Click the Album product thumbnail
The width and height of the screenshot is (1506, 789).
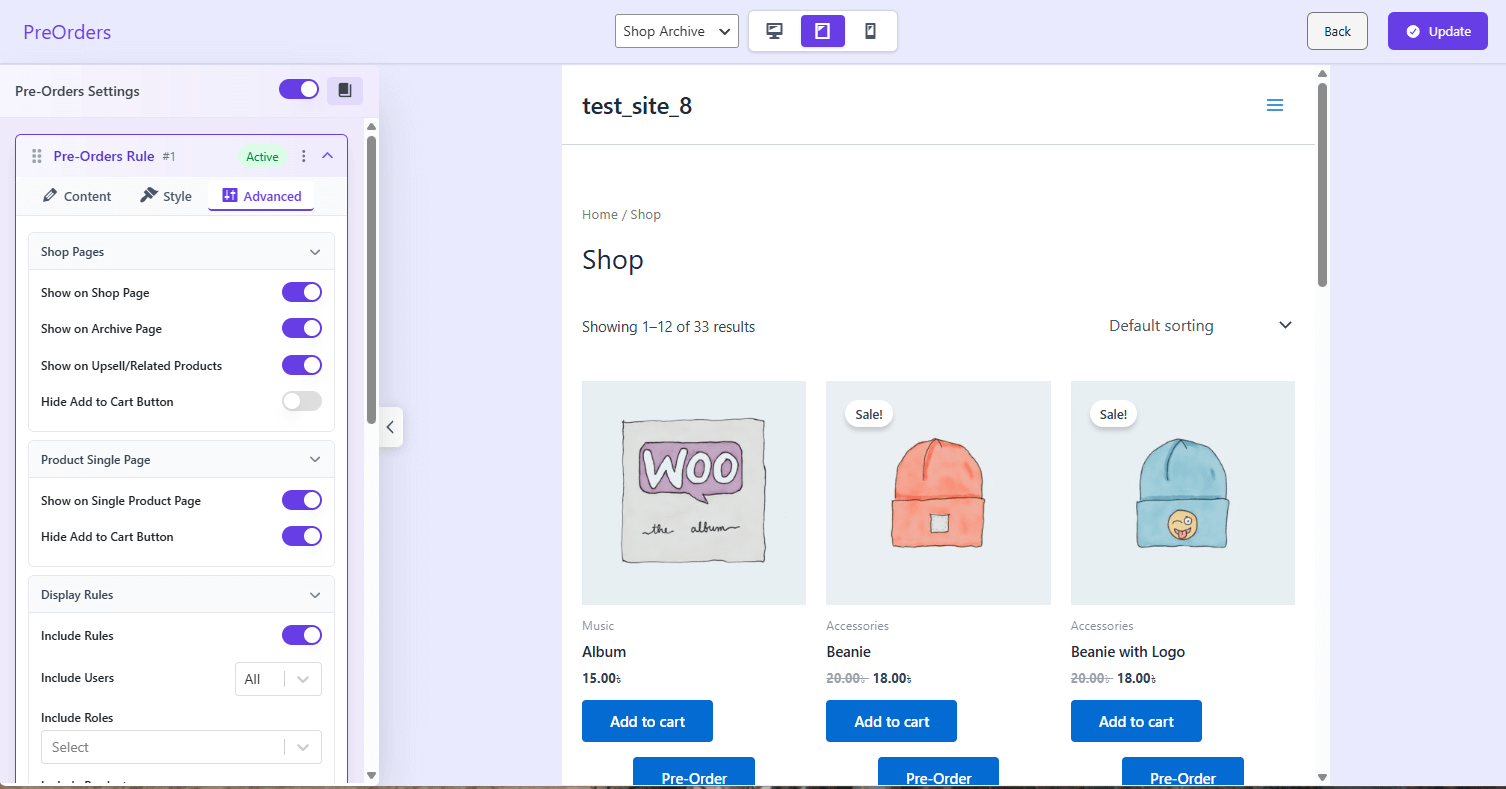point(694,492)
